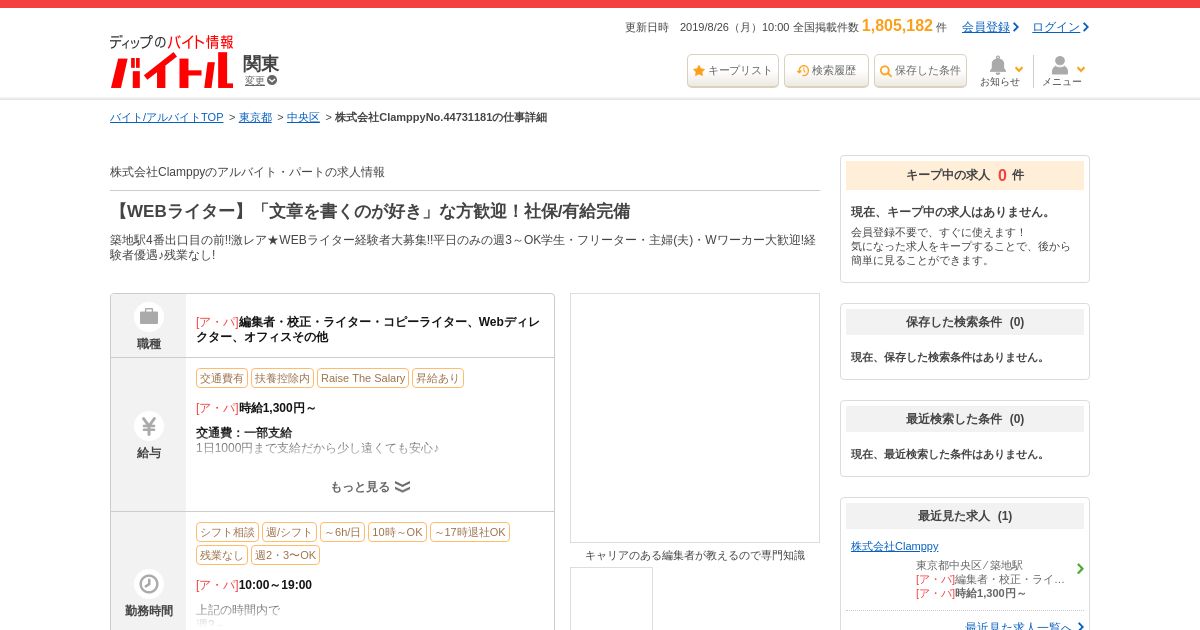Click the 最近見た求人 (1) header
This screenshot has width=1200, height=630.
965,516
